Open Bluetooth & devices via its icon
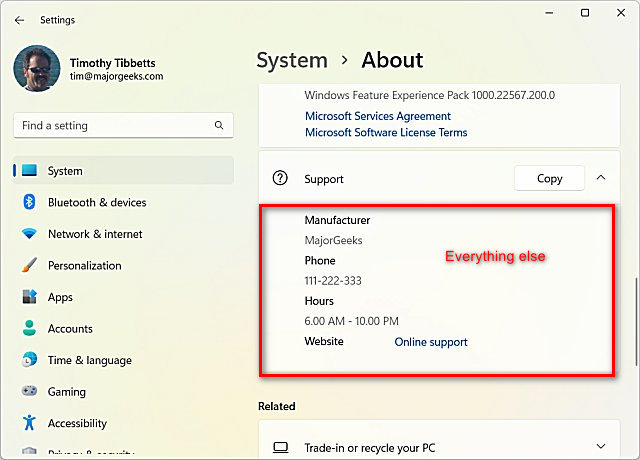The height and width of the screenshot is (460, 640). [x=29, y=202]
